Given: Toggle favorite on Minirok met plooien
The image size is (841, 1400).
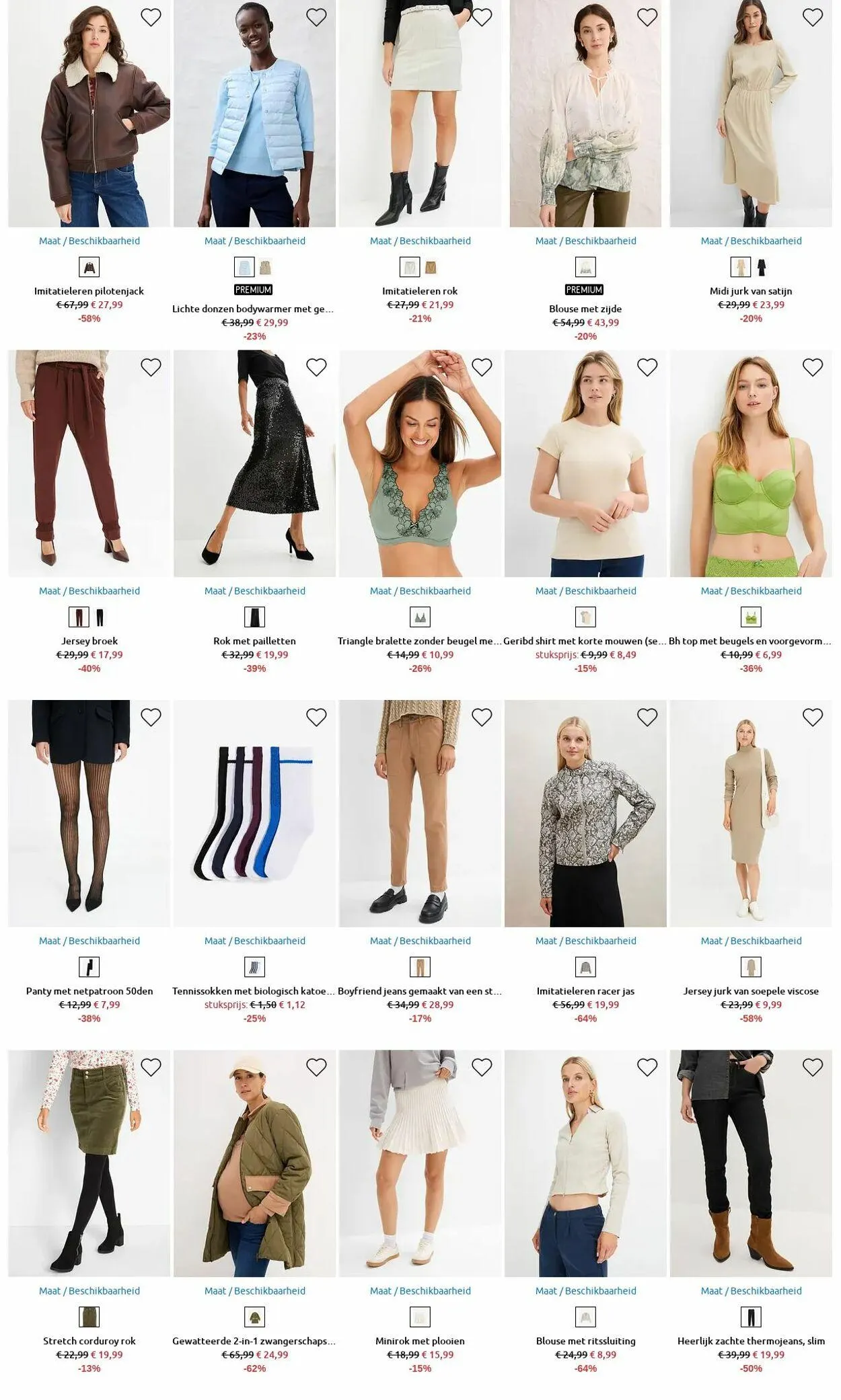Looking at the screenshot, I should click(482, 1067).
